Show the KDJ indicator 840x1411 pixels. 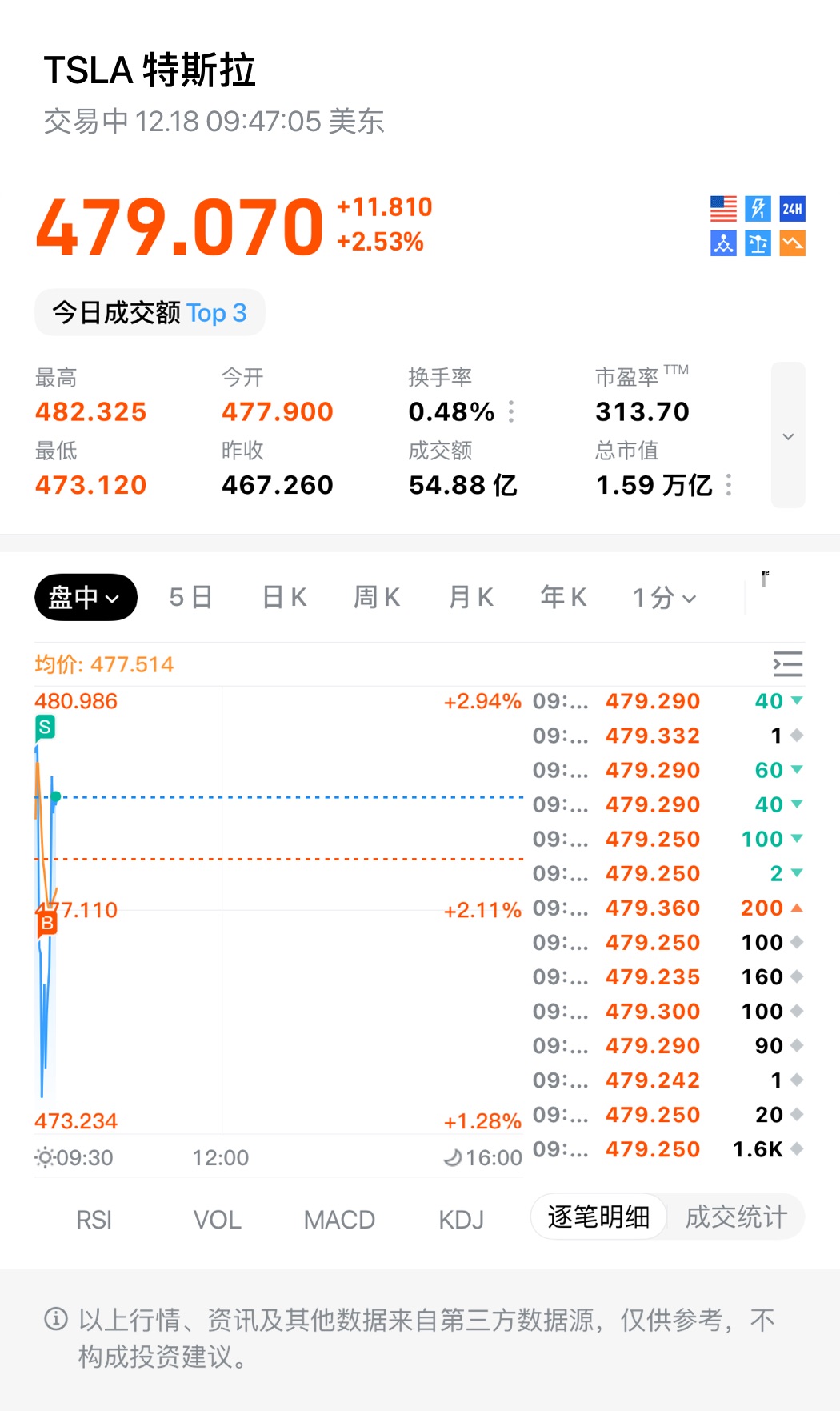(461, 1220)
